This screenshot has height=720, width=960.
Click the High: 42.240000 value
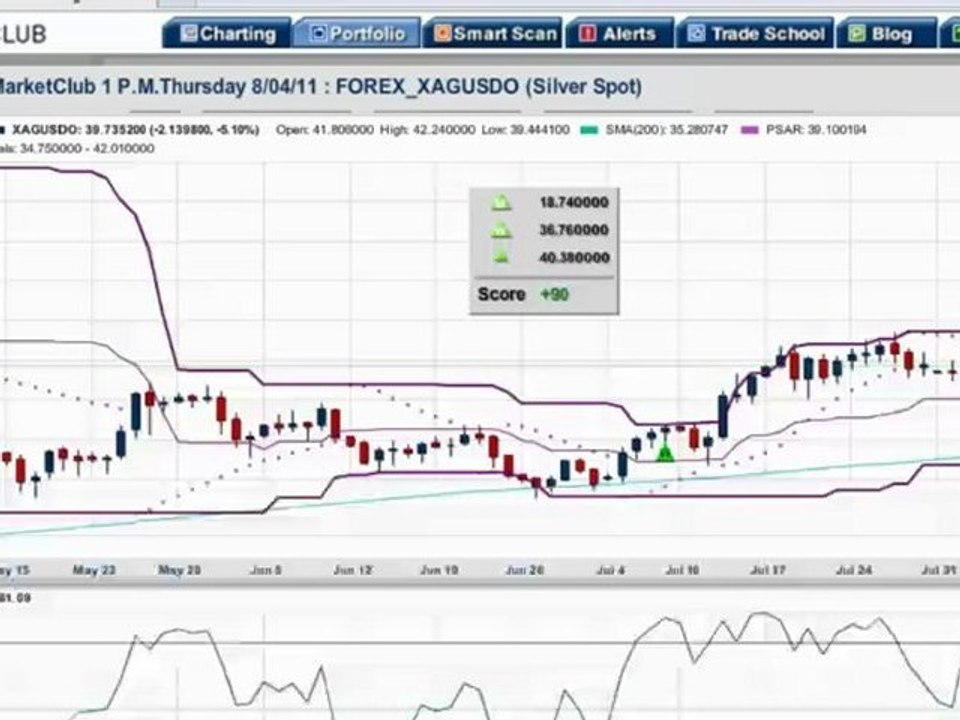pyautogui.click(x=427, y=130)
